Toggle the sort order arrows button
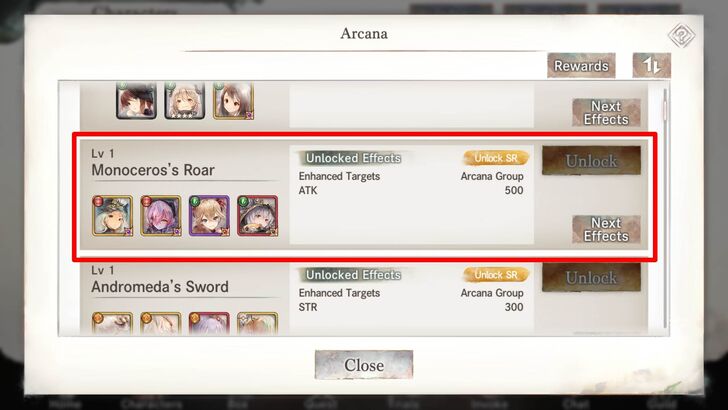This screenshot has height=410, width=728. 651,65
